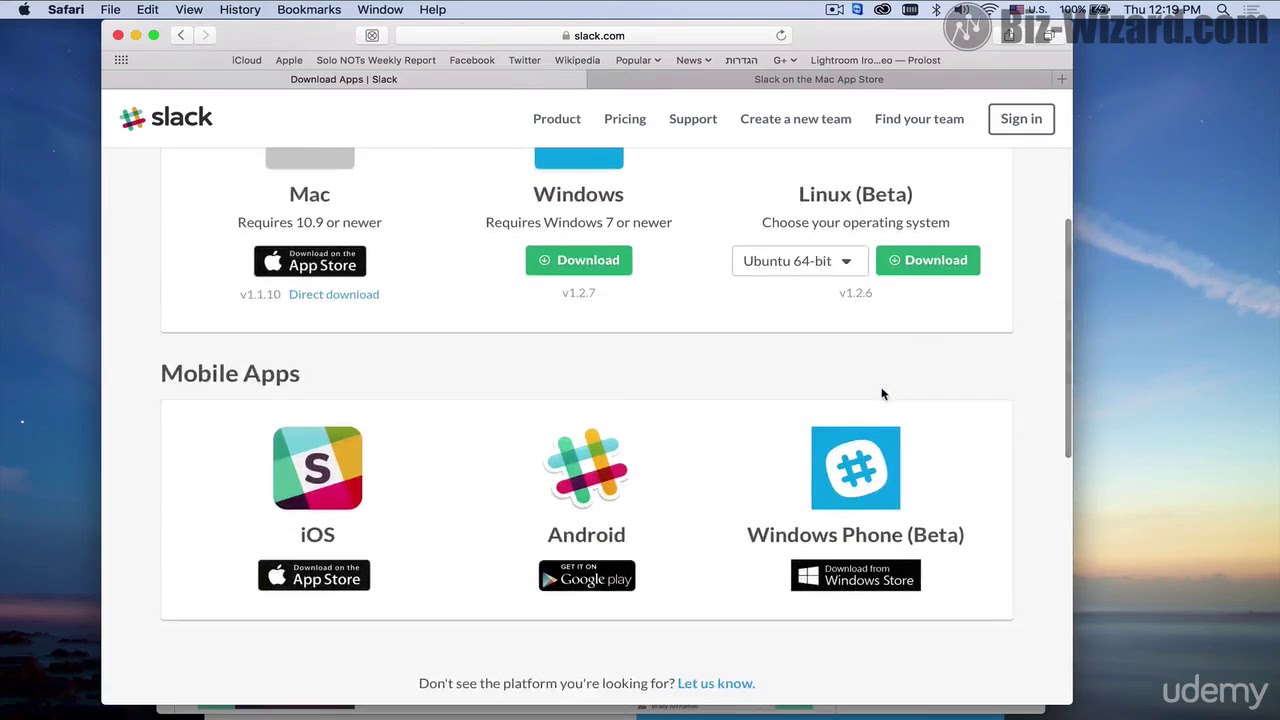This screenshot has height=720, width=1280.
Task: Click the Direct download link
Action: [x=334, y=294]
